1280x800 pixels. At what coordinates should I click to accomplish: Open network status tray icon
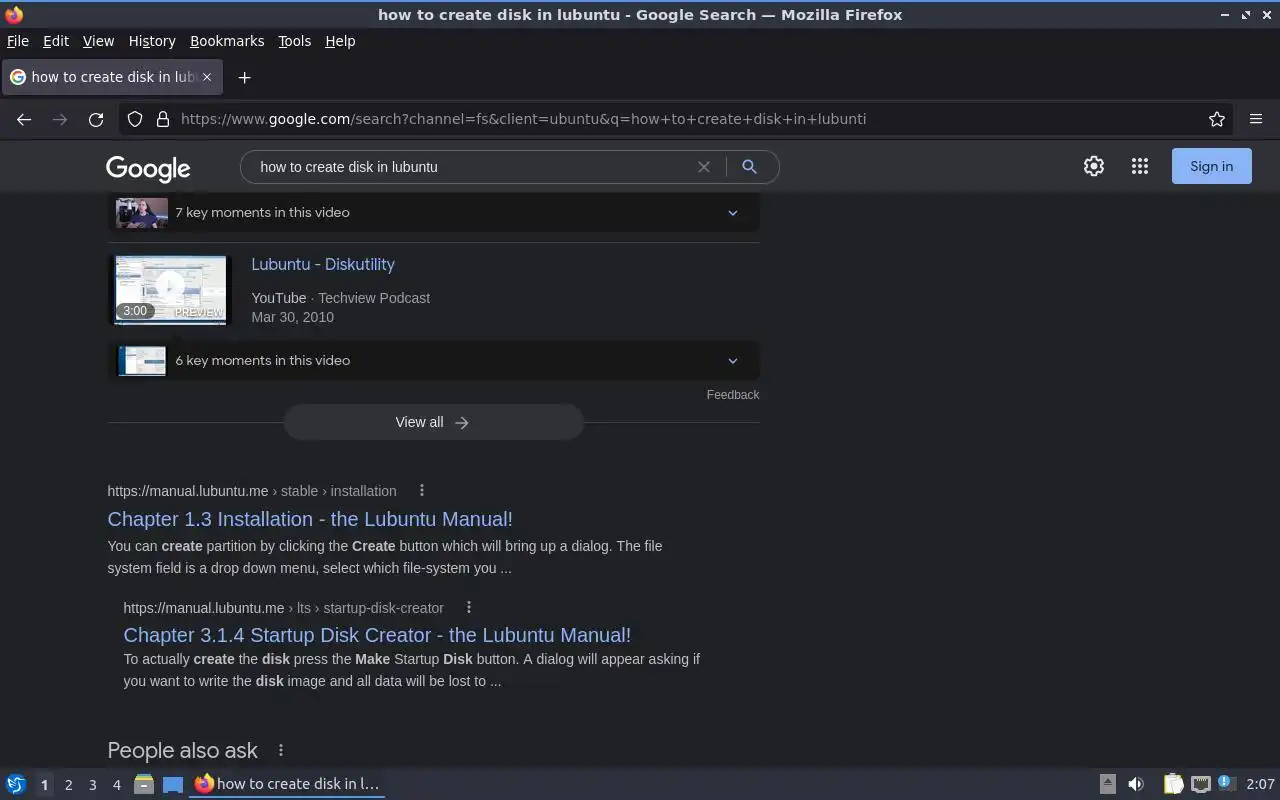click(1201, 784)
